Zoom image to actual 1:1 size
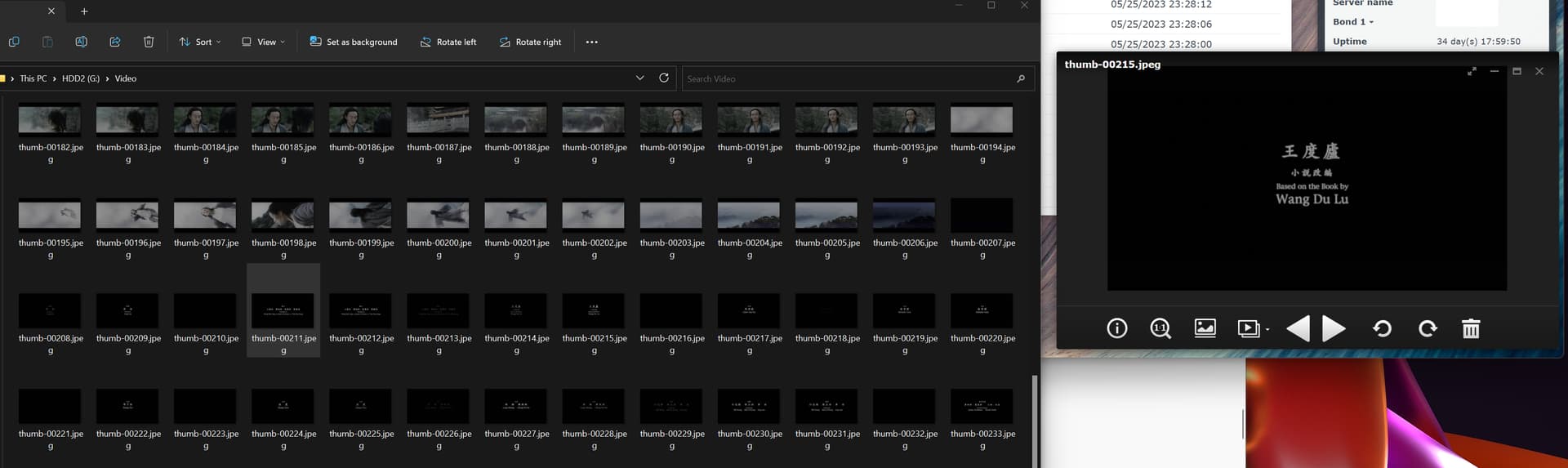The height and width of the screenshot is (468, 1568). [x=1160, y=328]
